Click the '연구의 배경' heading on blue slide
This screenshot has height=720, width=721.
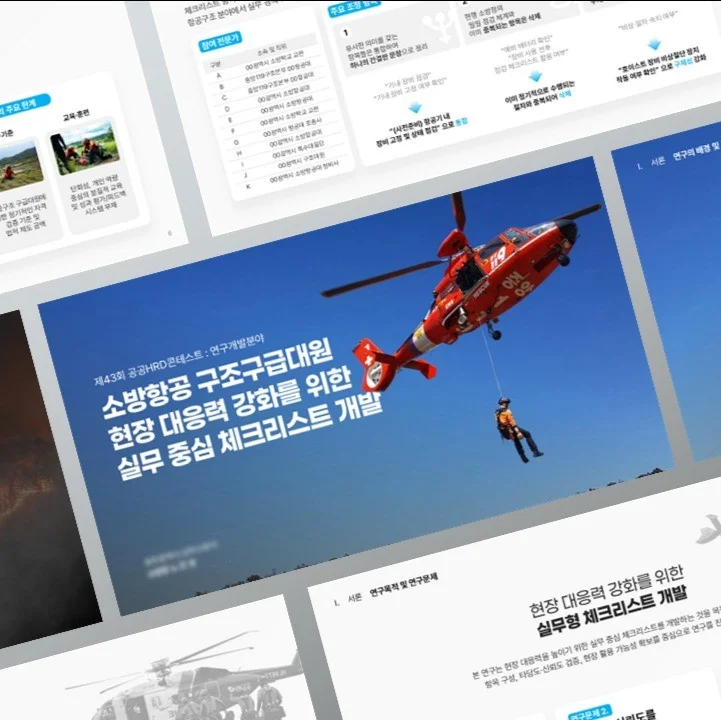691,153
